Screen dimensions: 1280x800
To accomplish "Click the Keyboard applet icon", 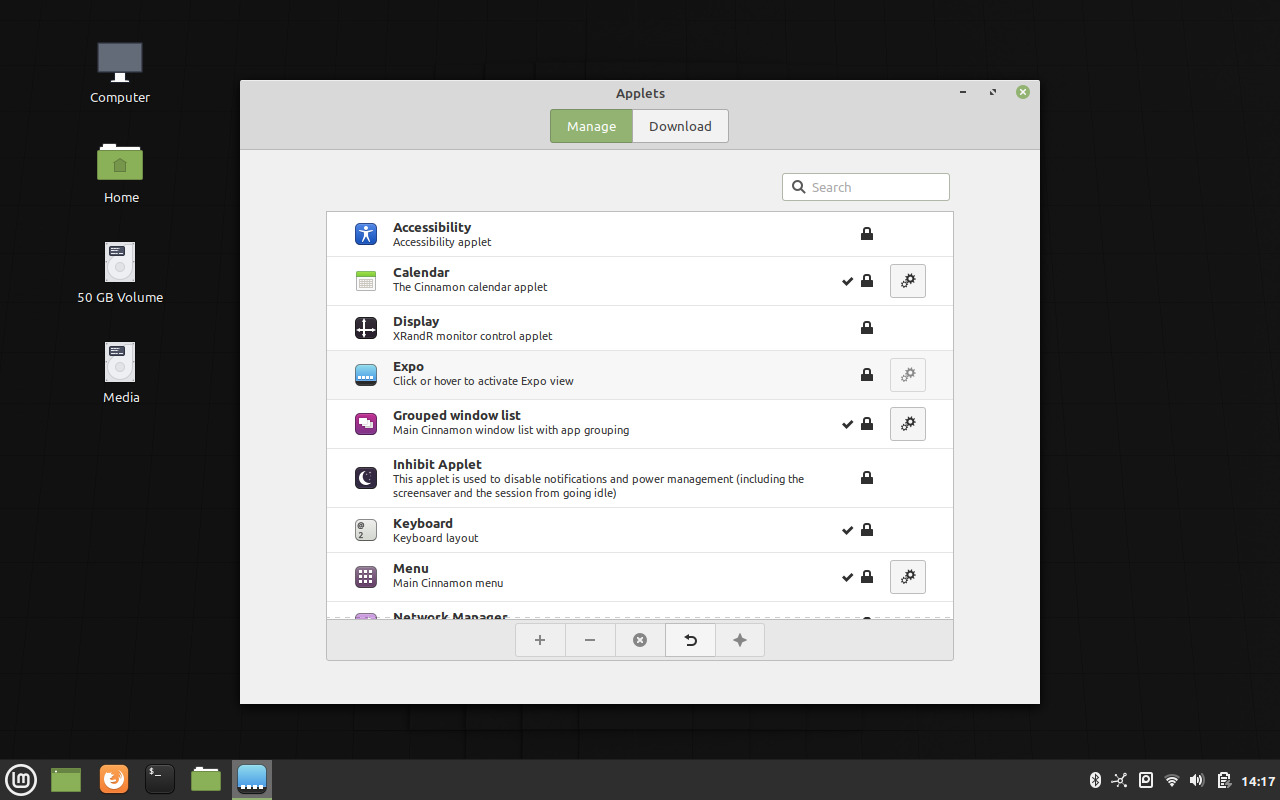I will (366, 530).
